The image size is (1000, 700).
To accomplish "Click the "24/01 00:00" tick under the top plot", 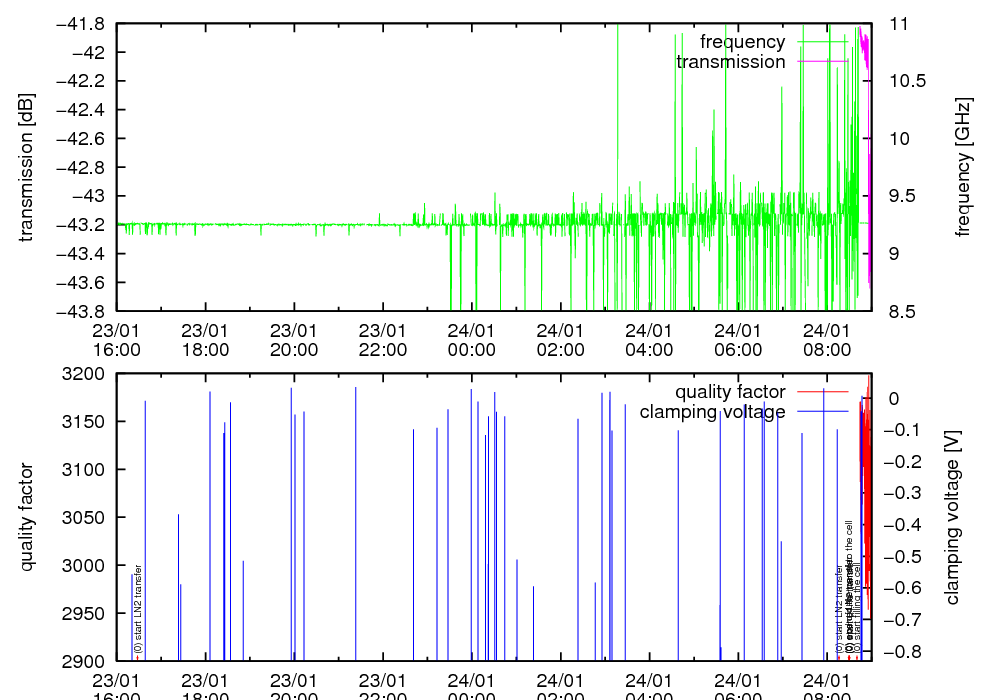I will 471,339.
